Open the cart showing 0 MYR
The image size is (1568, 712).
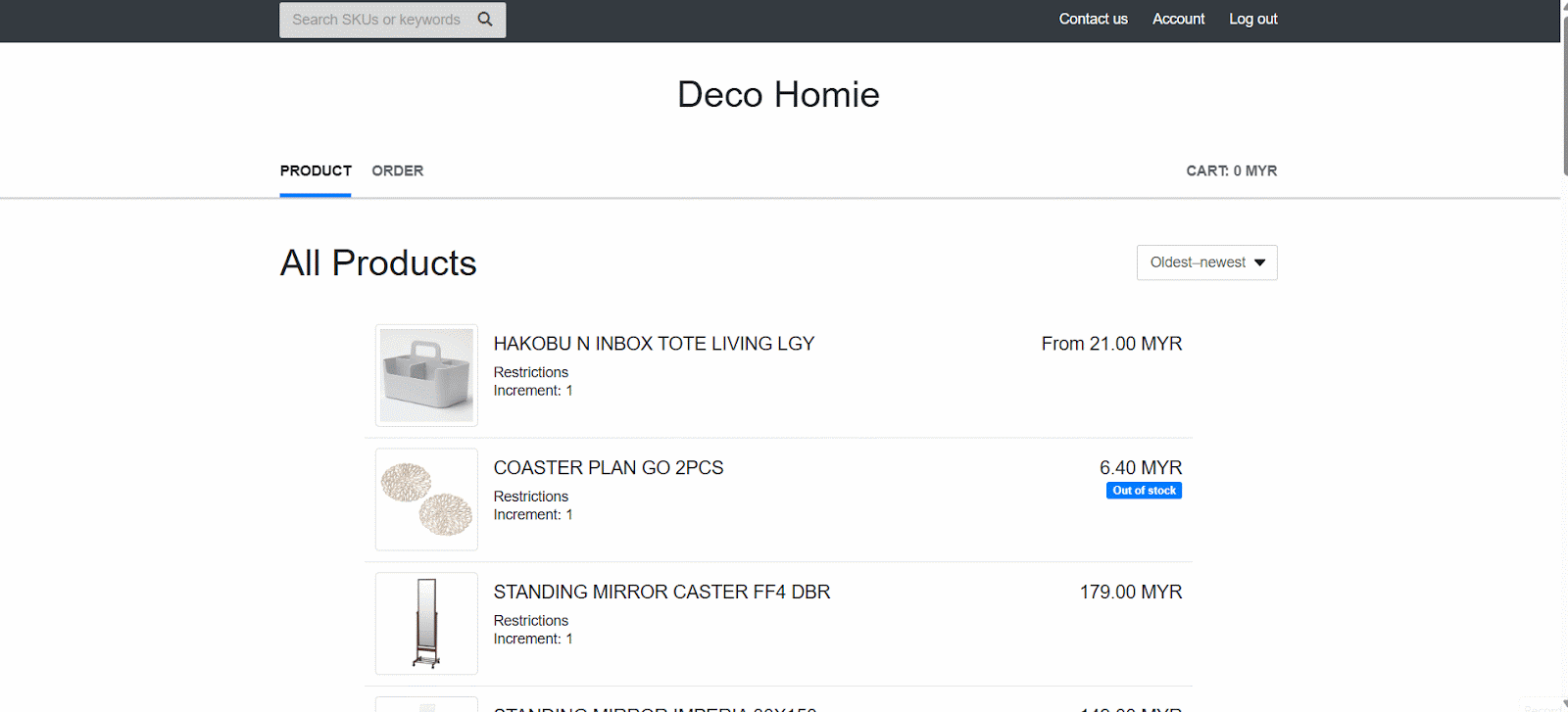click(1231, 170)
